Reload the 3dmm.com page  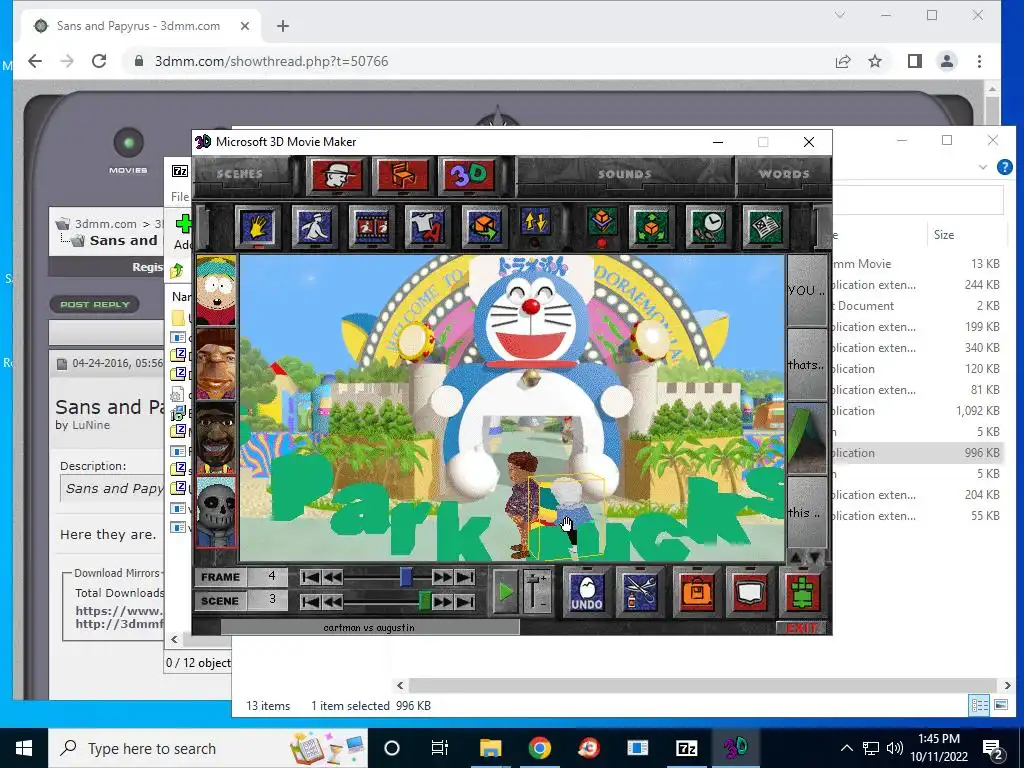click(99, 61)
